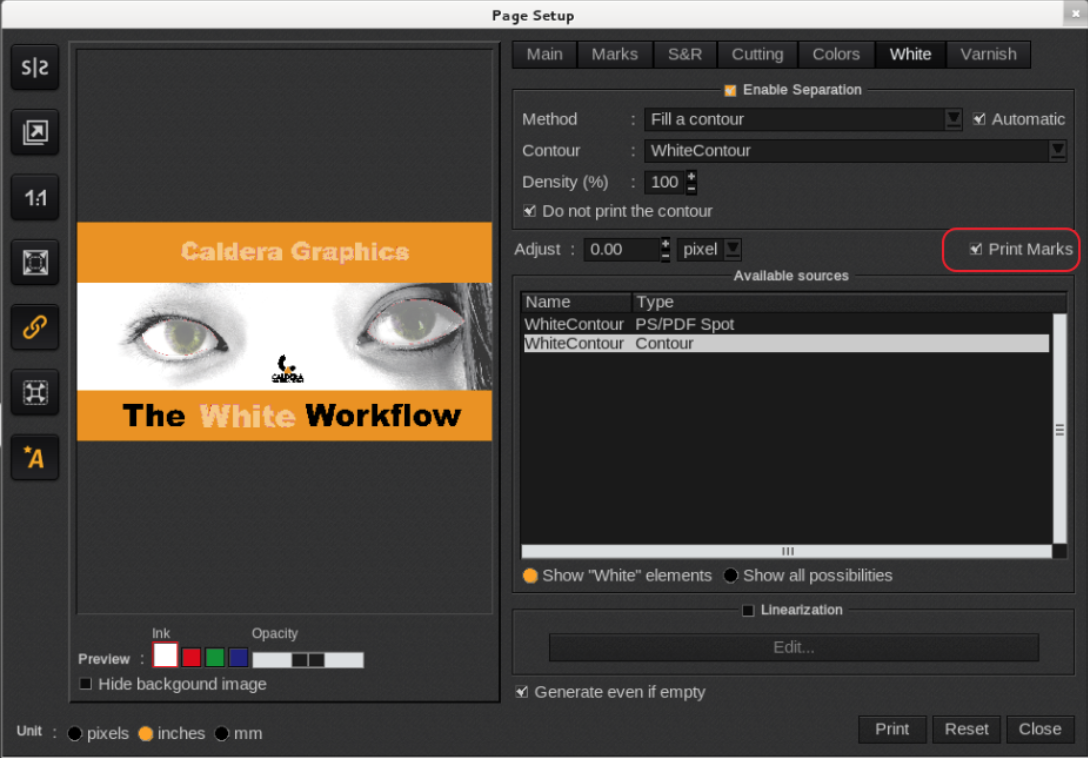Uncheck Do not print the contour
Image resolution: width=1088 pixels, height=758 pixels.
tap(530, 211)
